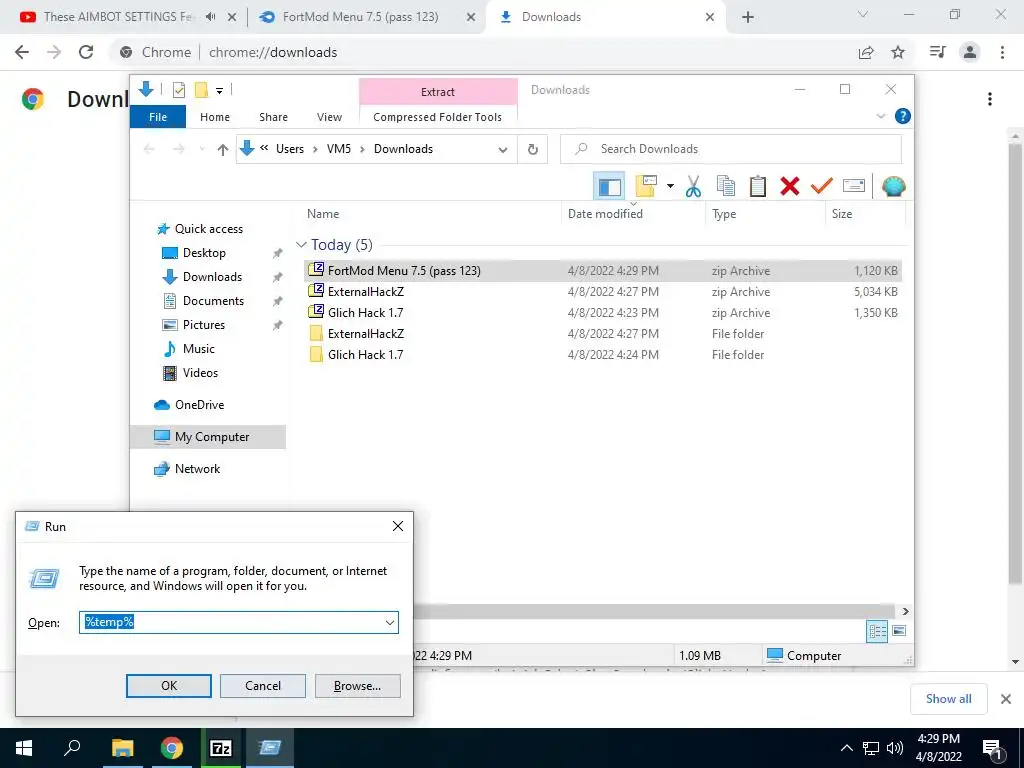
Task: Click Show all in Chrome downloads bar
Action: 948,699
